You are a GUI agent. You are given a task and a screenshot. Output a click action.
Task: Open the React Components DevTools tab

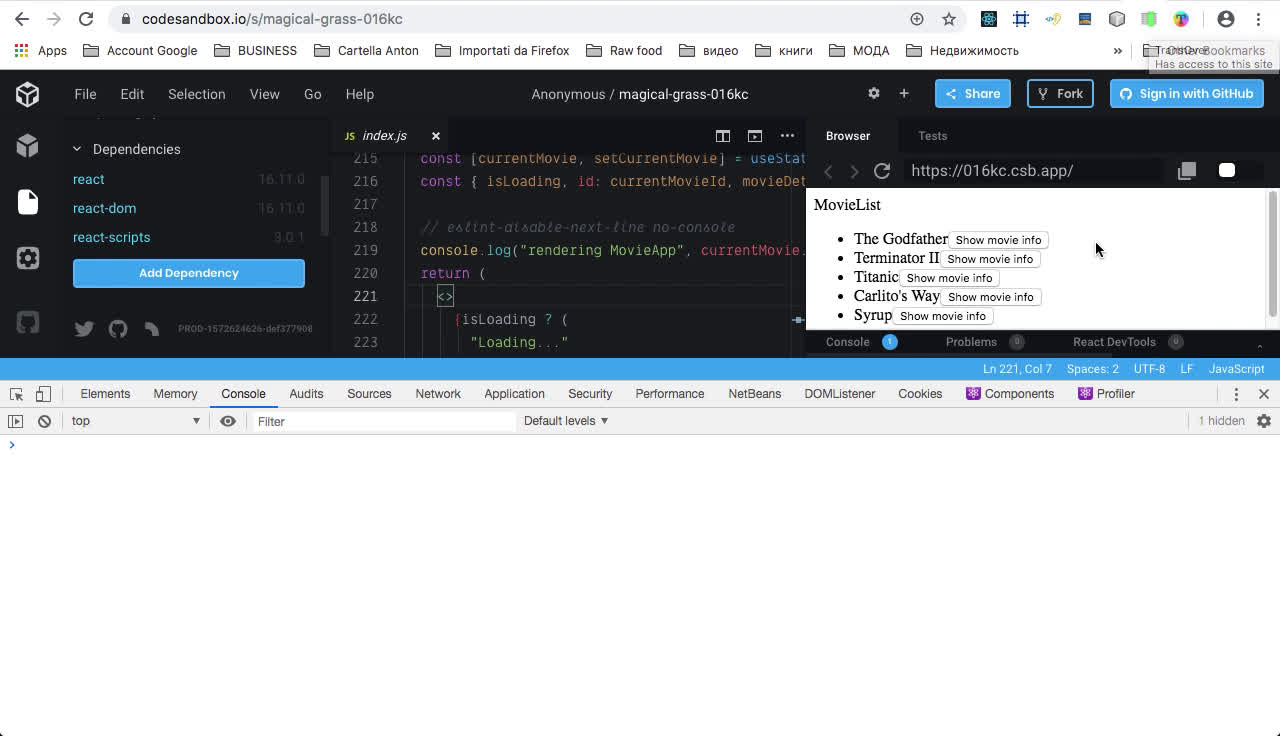point(1010,394)
